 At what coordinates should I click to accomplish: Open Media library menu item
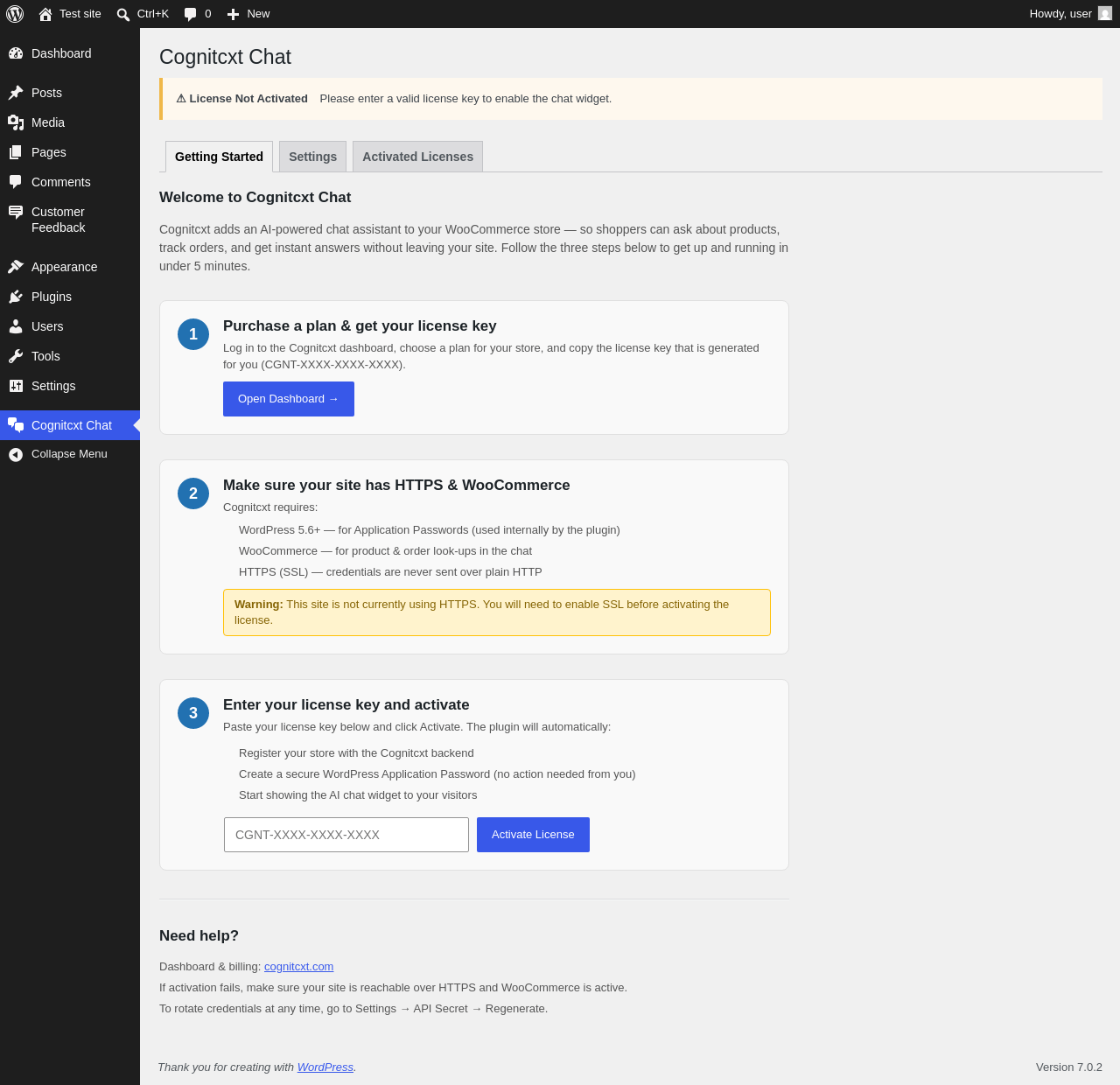click(x=70, y=122)
